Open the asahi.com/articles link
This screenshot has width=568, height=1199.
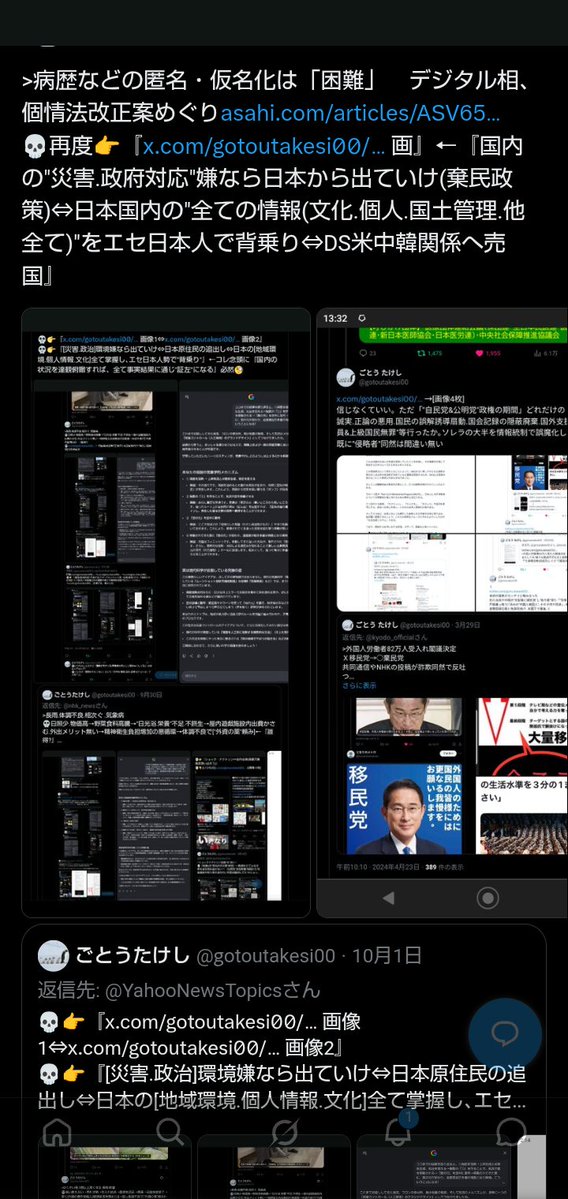pos(360,114)
